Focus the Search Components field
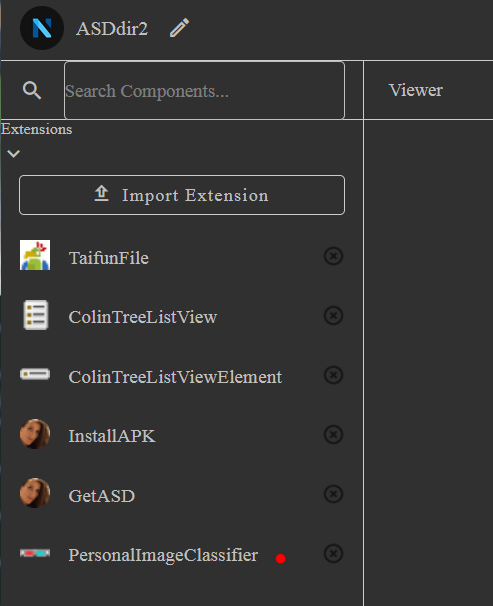This screenshot has width=493, height=606. point(204,90)
